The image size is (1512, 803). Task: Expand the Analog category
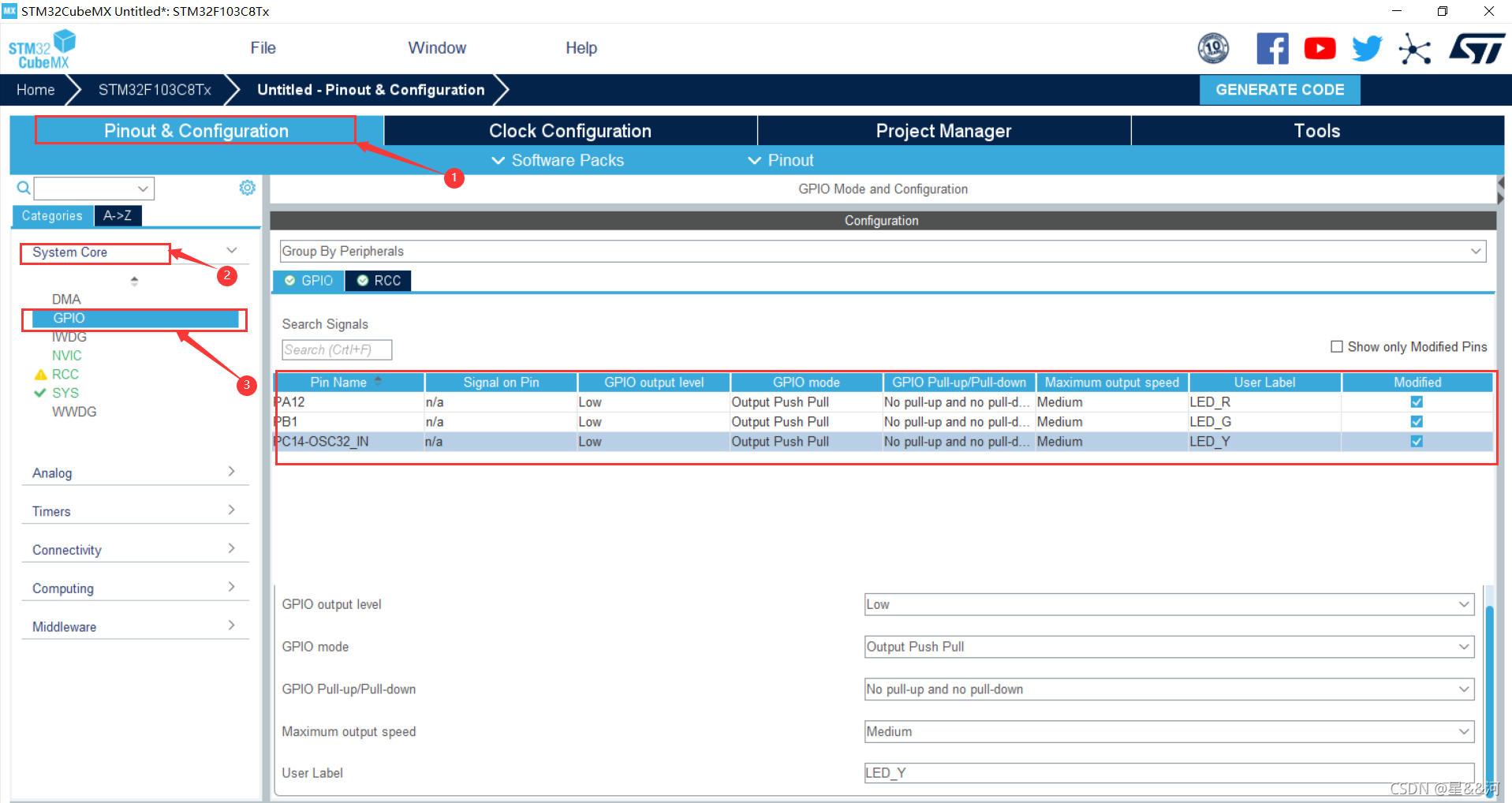point(135,472)
